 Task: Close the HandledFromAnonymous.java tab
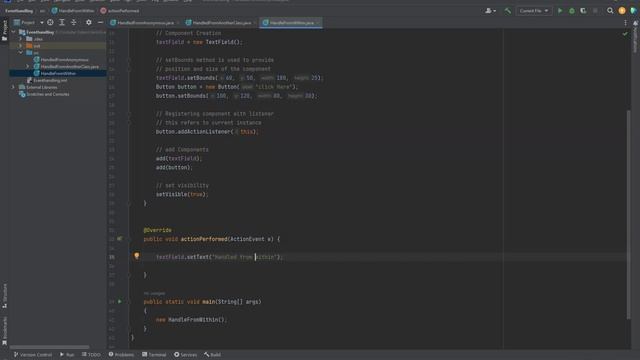point(178,23)
